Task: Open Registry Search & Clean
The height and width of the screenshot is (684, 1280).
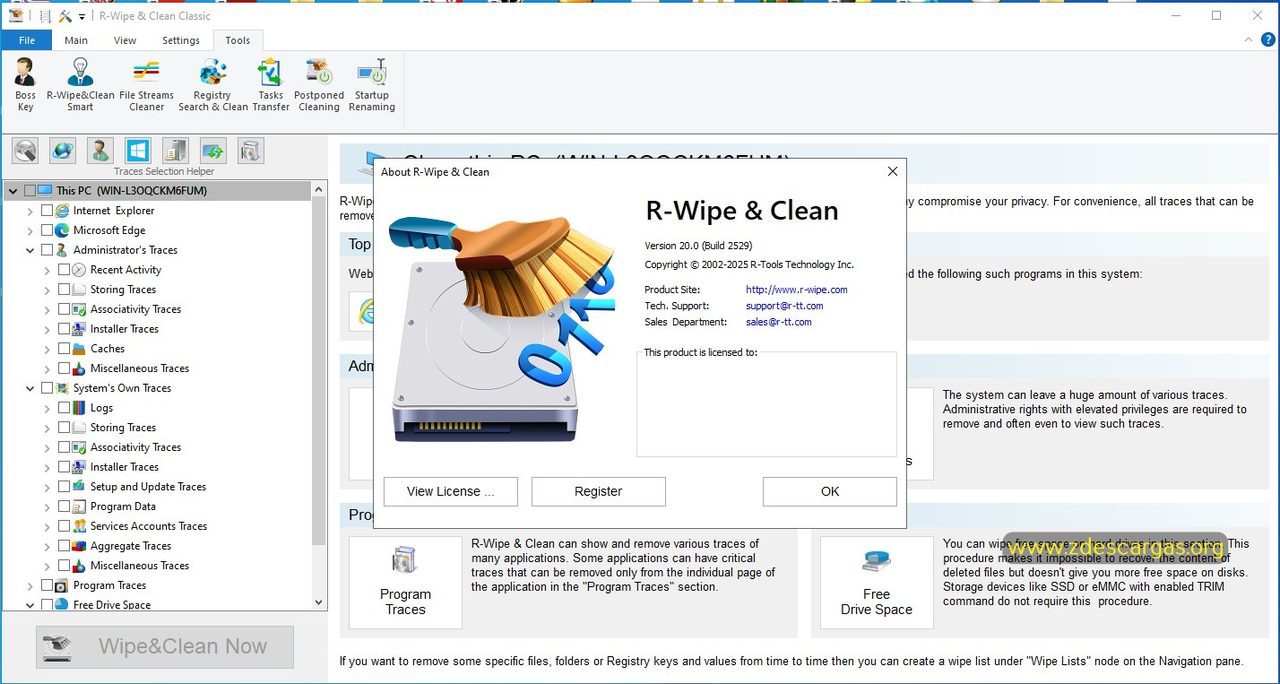Action: point(213,84)
